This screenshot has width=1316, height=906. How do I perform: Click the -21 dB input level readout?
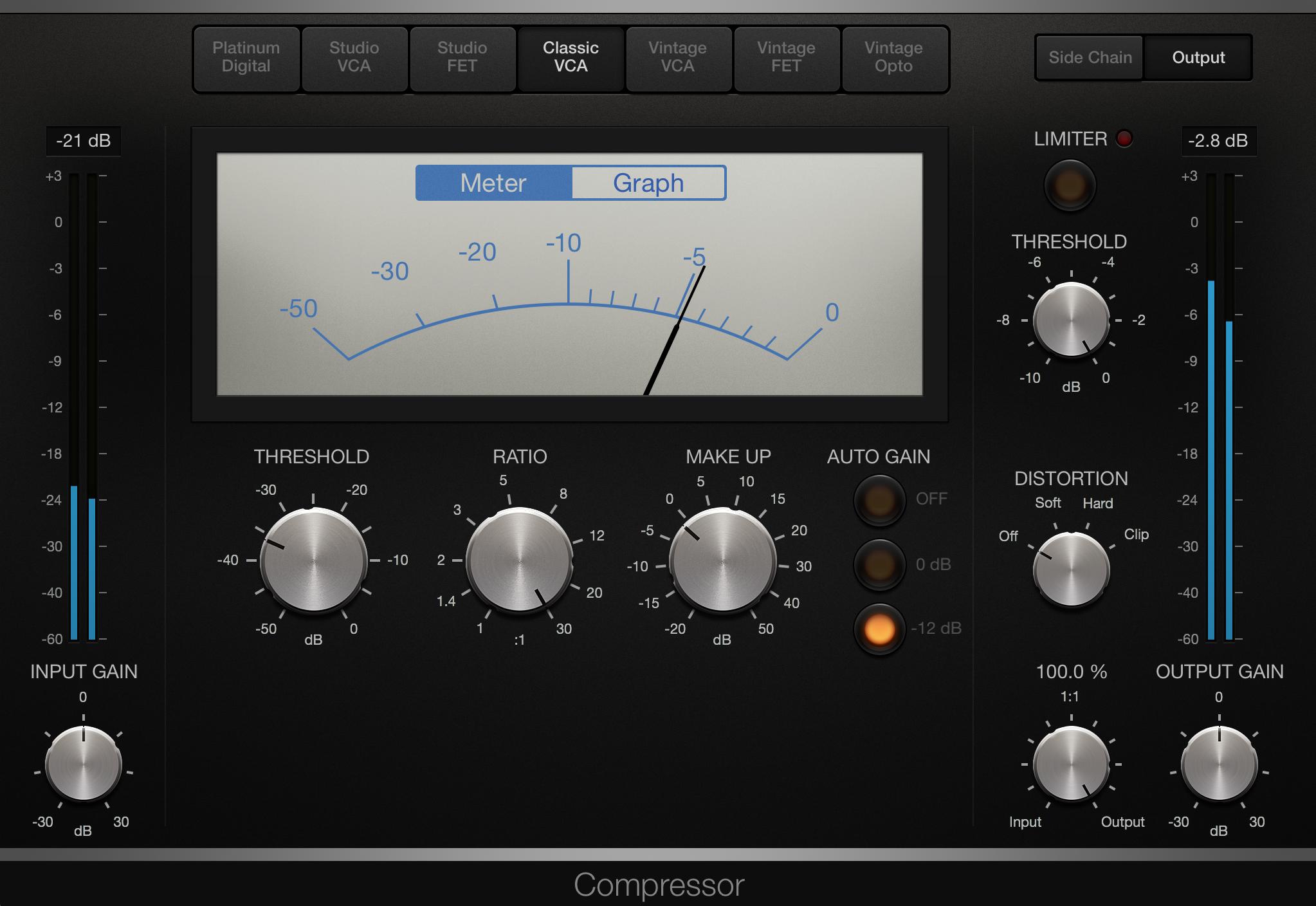tap(84, 141)
